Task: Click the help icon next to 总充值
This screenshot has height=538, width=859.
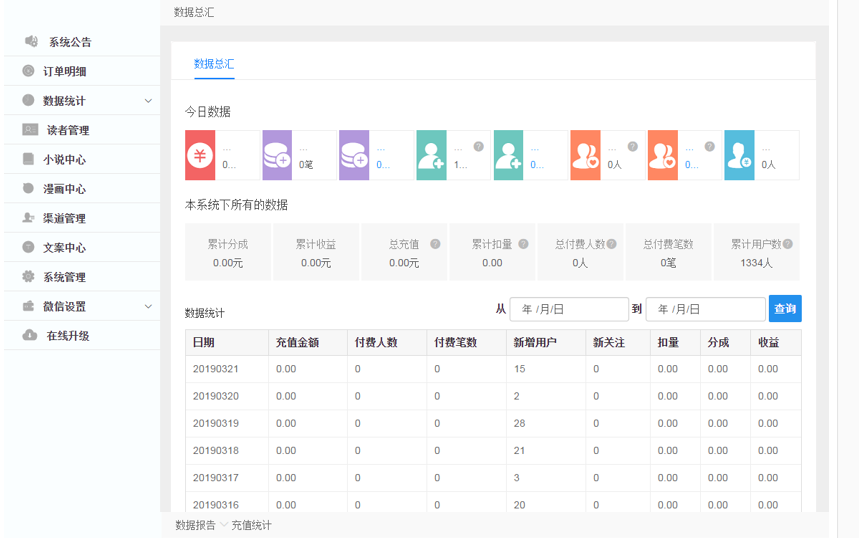Action: click(x=435, y=243)
